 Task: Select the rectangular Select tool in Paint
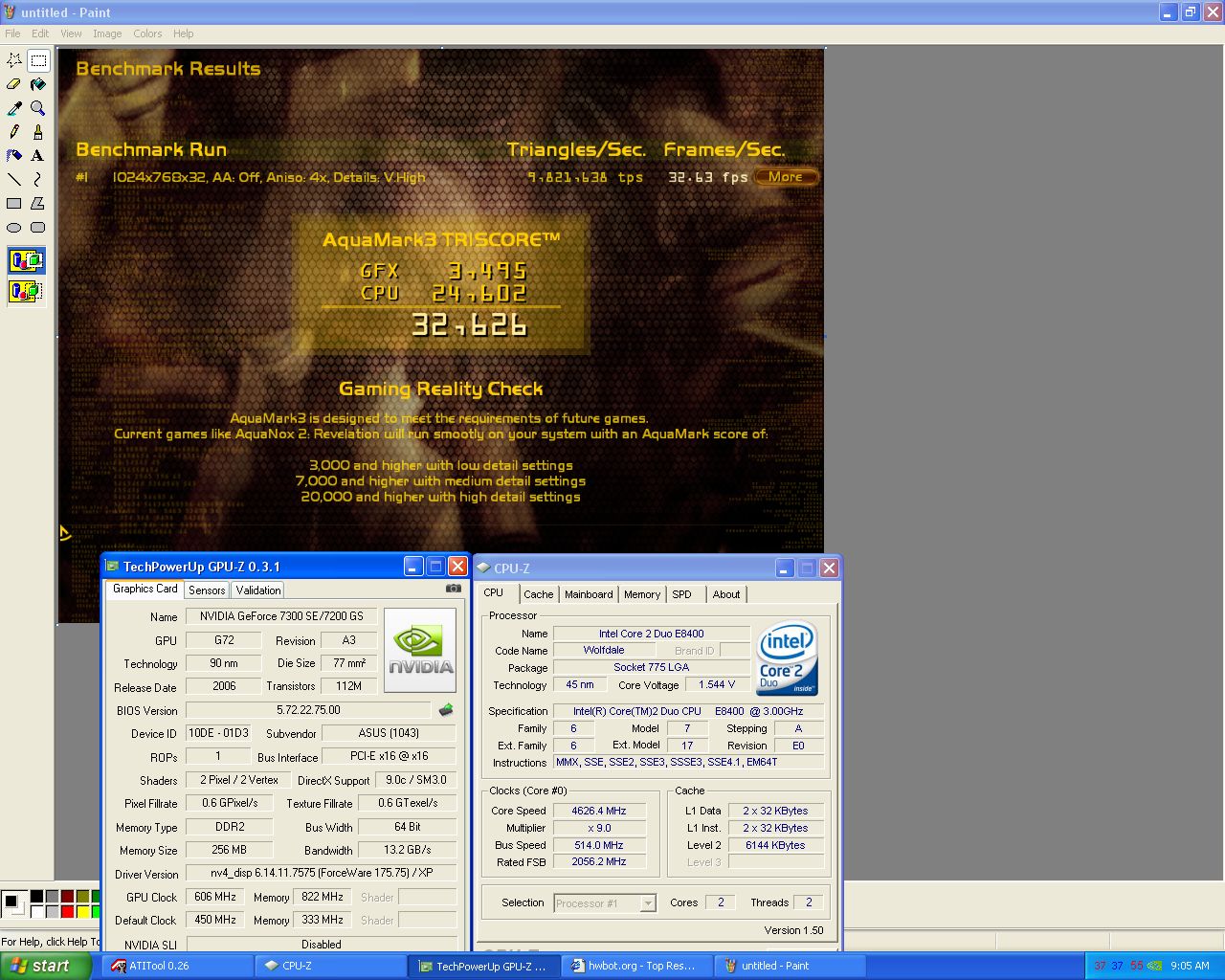[38, 60]
